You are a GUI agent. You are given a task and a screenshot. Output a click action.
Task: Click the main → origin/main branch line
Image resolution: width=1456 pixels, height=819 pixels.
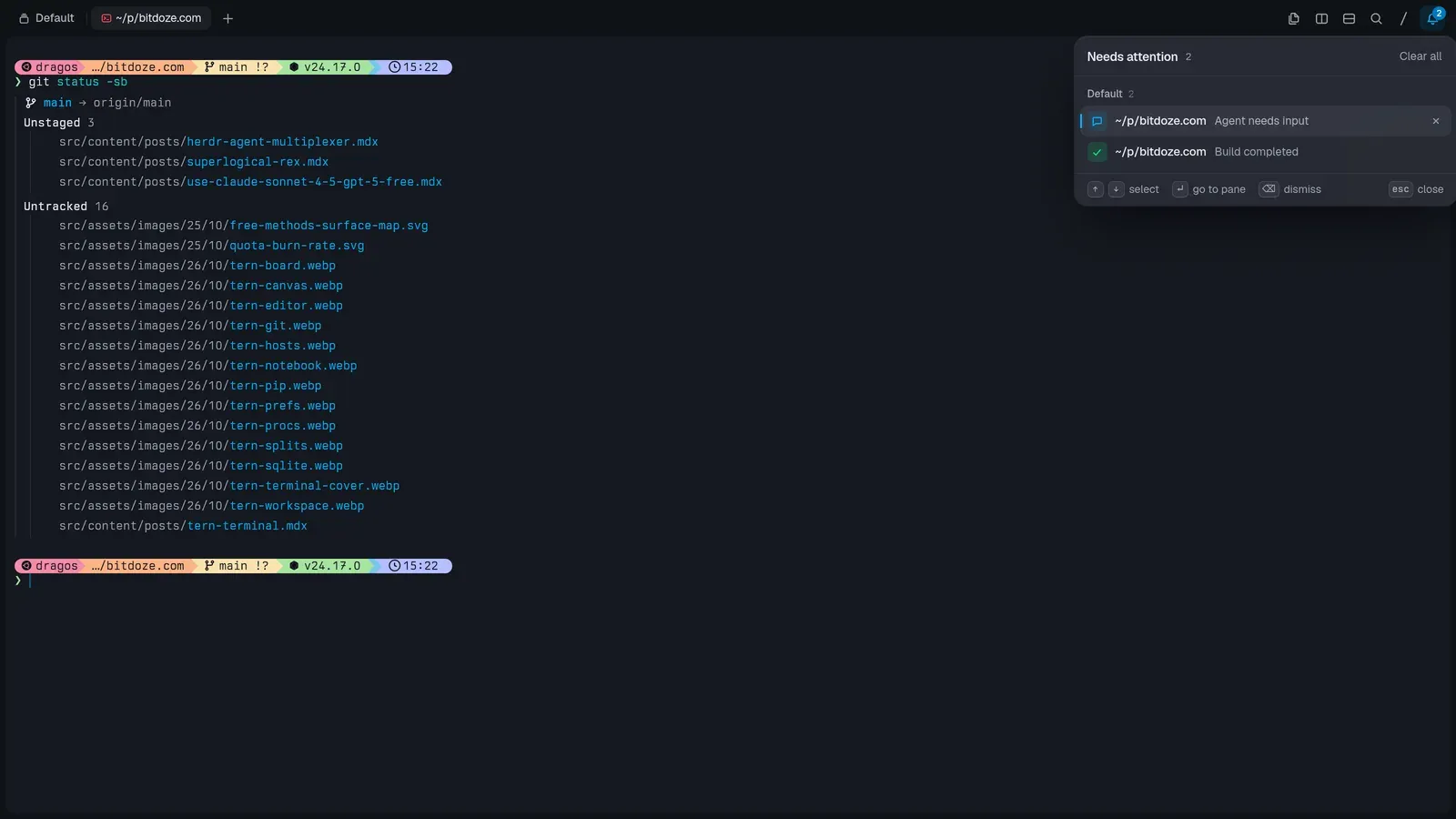coord(98,103)
